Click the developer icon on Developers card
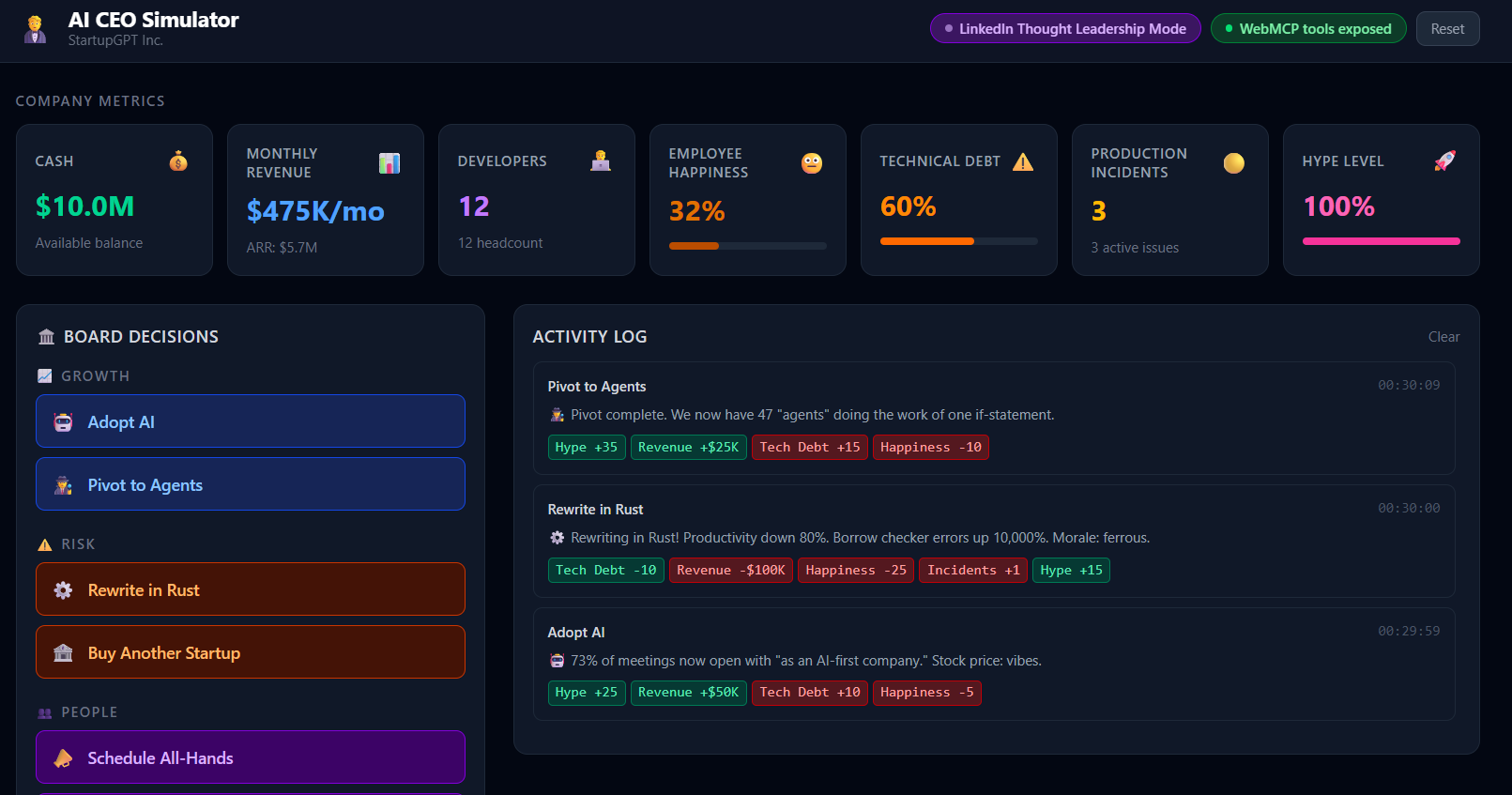Screen dimensions: 1512x795 coord(601,161)
